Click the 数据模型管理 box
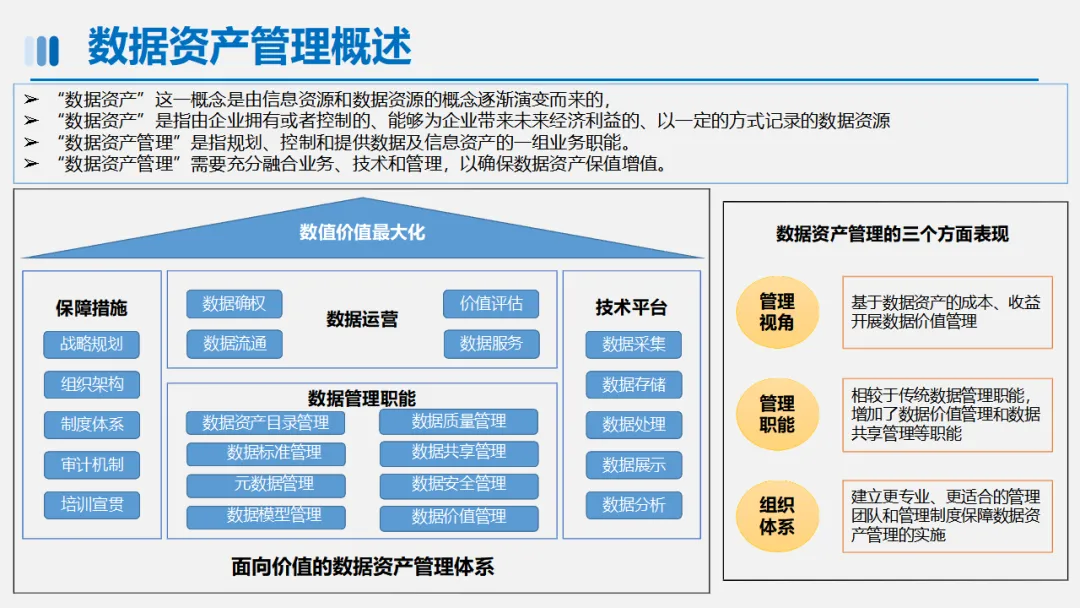The image size is (1080, 608). 266,516
